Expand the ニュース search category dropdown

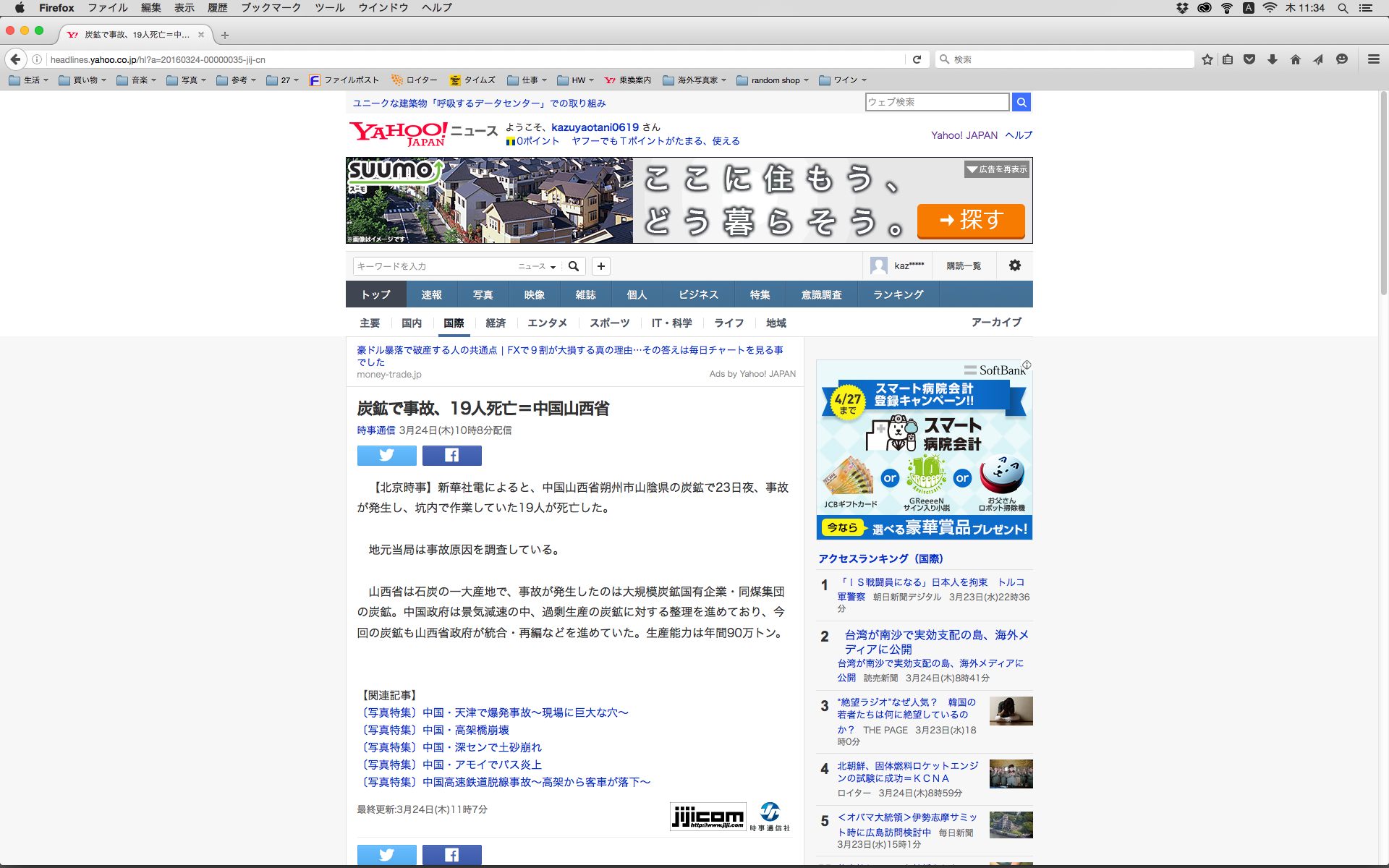tap(537, 266)
